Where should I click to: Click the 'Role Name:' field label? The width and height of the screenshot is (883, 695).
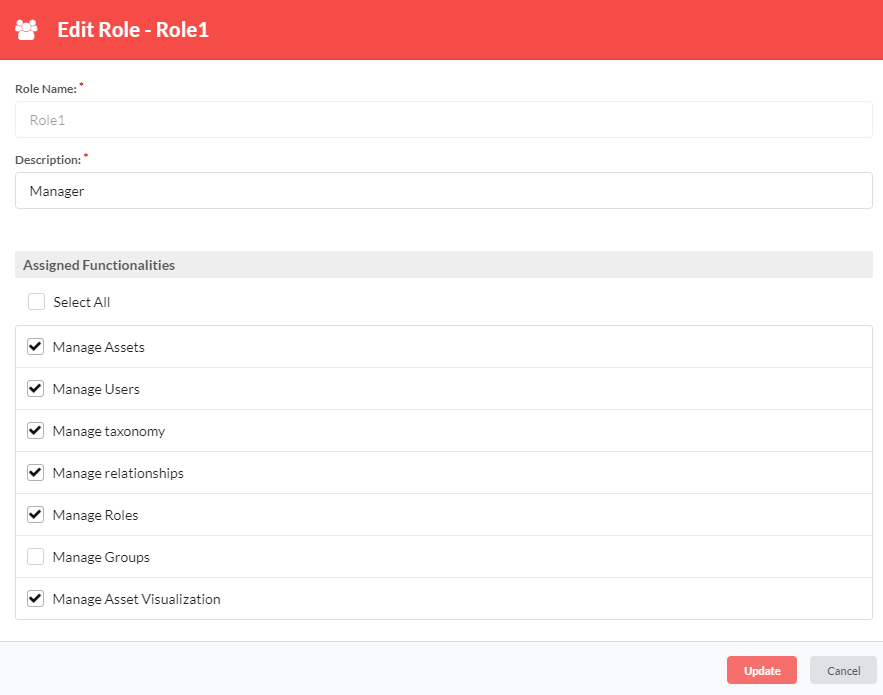pyautogui.click(x=46, y=89)
